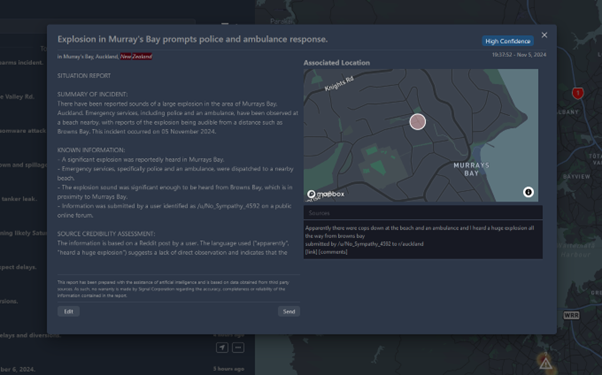Click the Associated Location heading
The image size is (602, 375).
pyautogui.click(x=337, y=63)
